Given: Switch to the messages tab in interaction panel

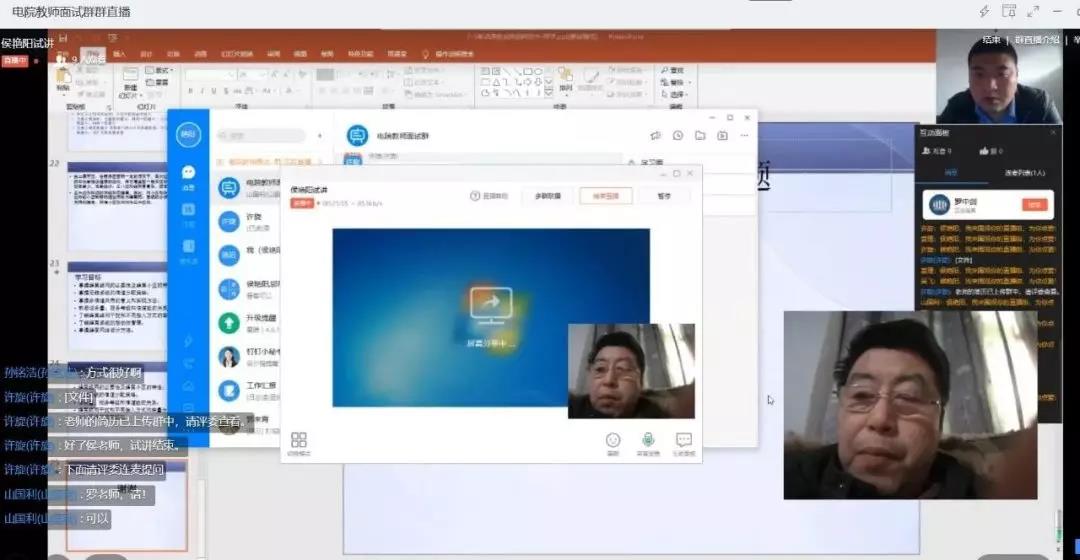Looking at the screenshot, I should (951, 172).
